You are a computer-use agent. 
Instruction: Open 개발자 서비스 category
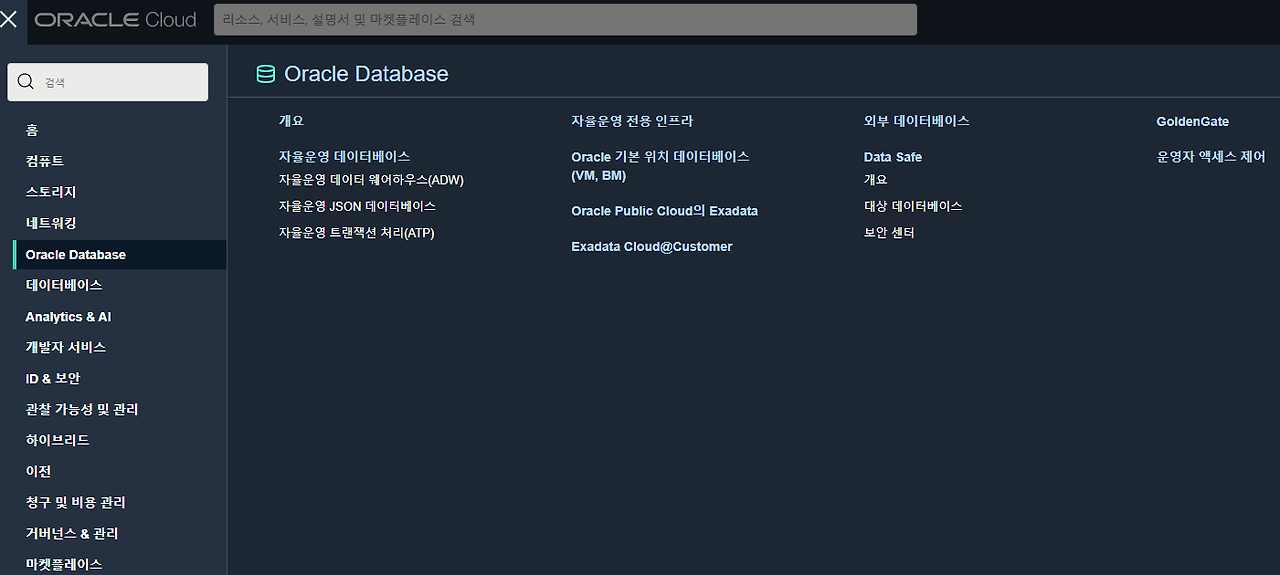[x=66, y=347]
